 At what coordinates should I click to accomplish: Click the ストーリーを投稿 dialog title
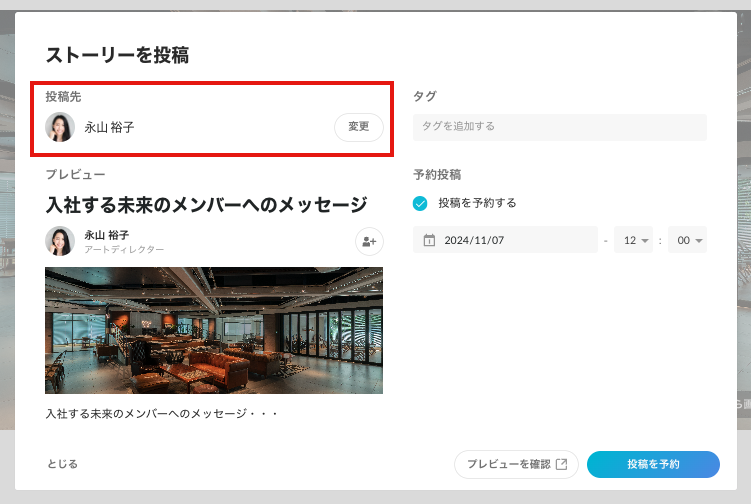point(117,55)
